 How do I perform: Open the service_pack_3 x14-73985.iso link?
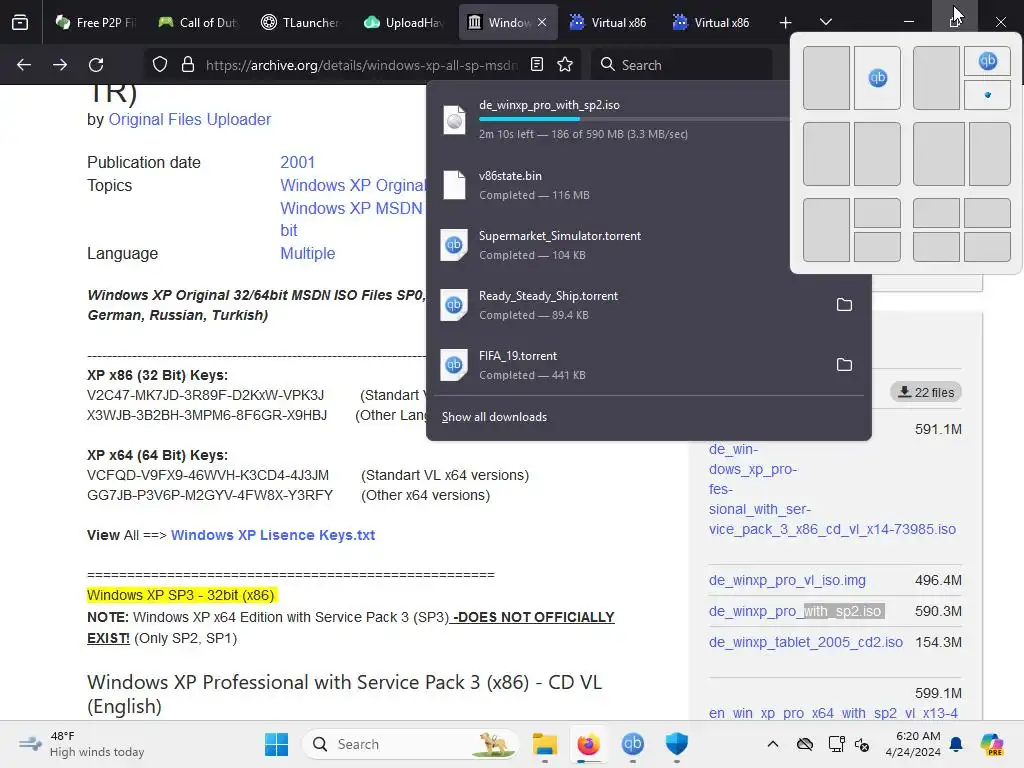(832, 489)
